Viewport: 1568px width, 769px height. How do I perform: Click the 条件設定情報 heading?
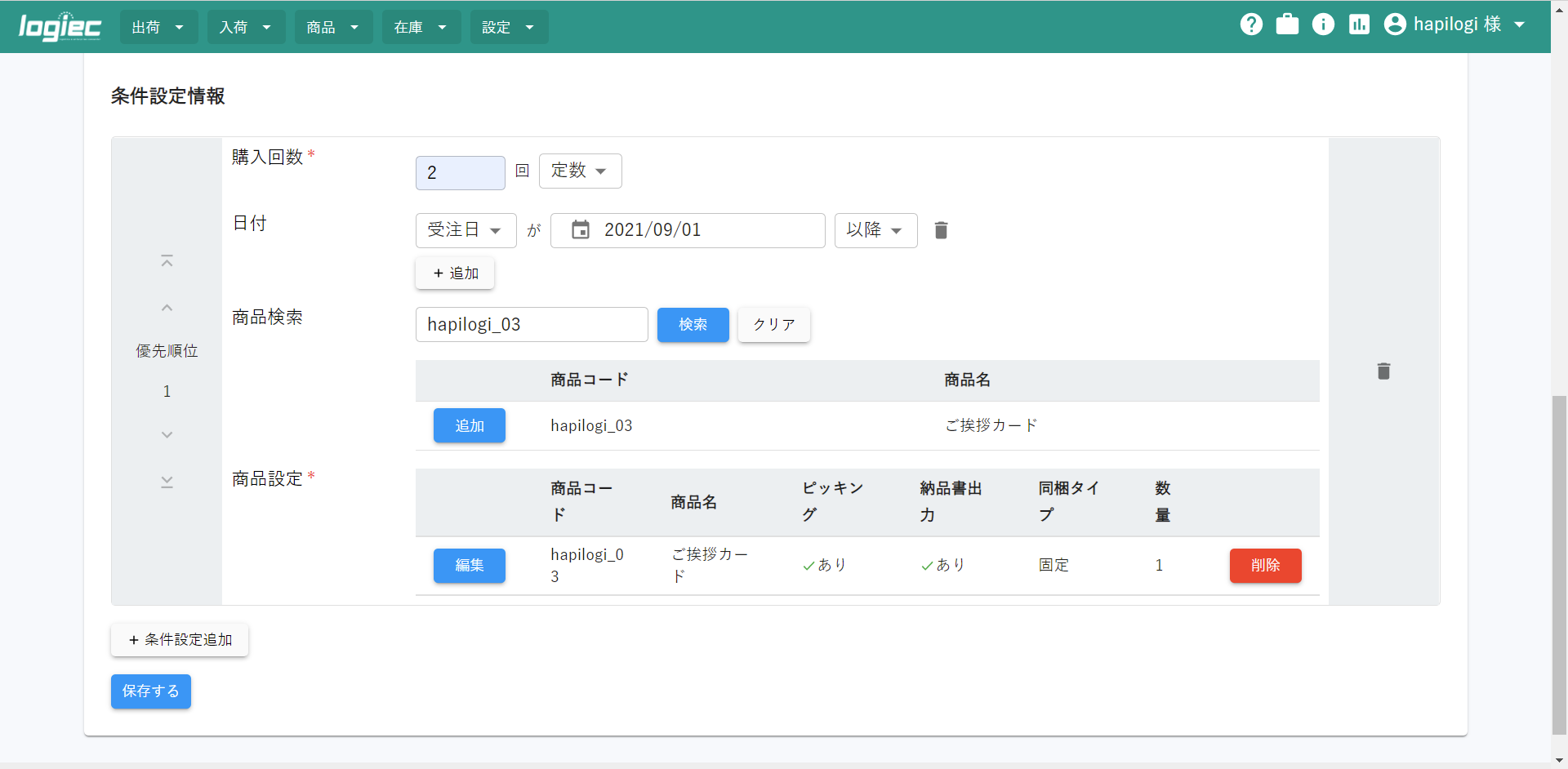167,96
